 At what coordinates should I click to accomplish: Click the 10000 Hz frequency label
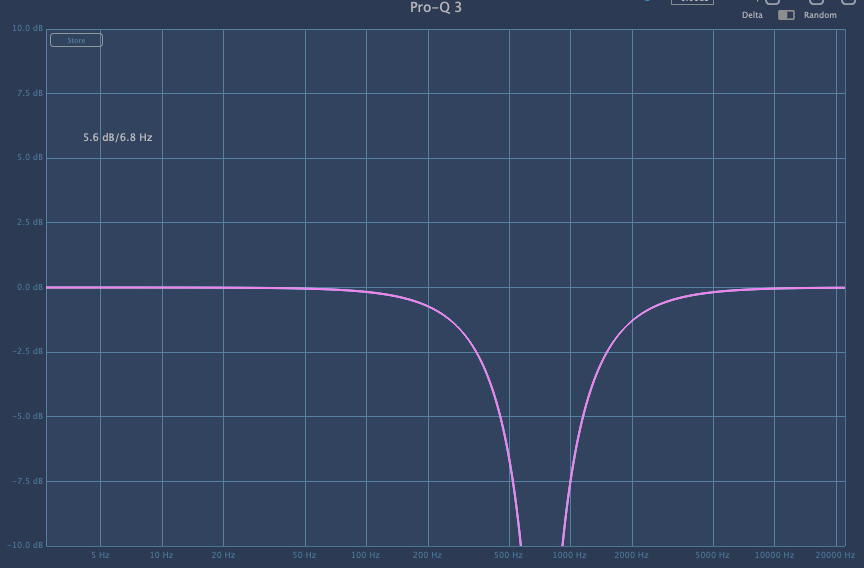pyautogui.click(x=774, y=555)
